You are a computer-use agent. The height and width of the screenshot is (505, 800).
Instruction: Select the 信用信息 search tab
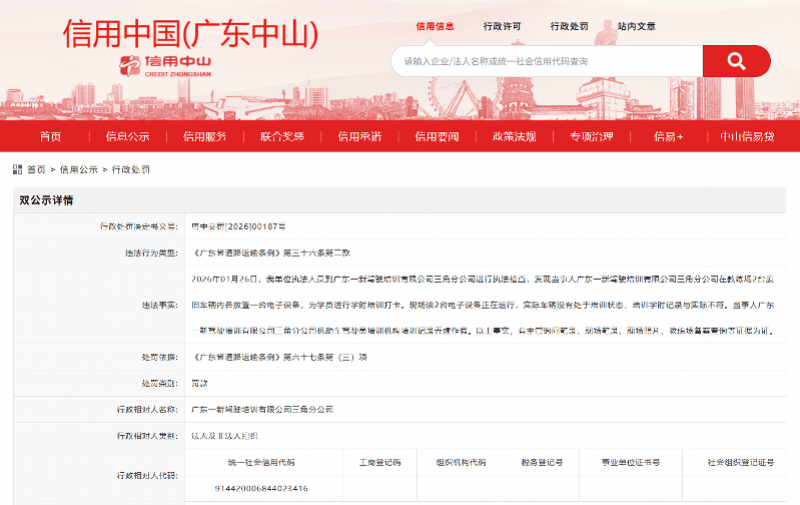(x=435, y=26)
